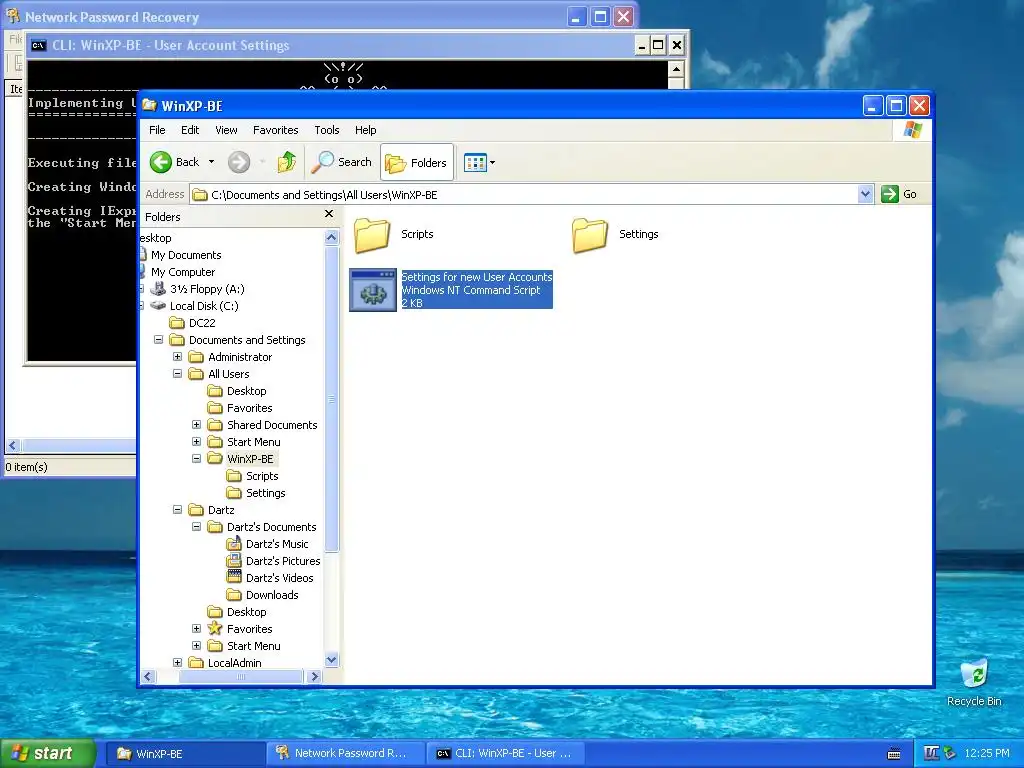Expand Start Menu node under All Users

coord(197,441)
